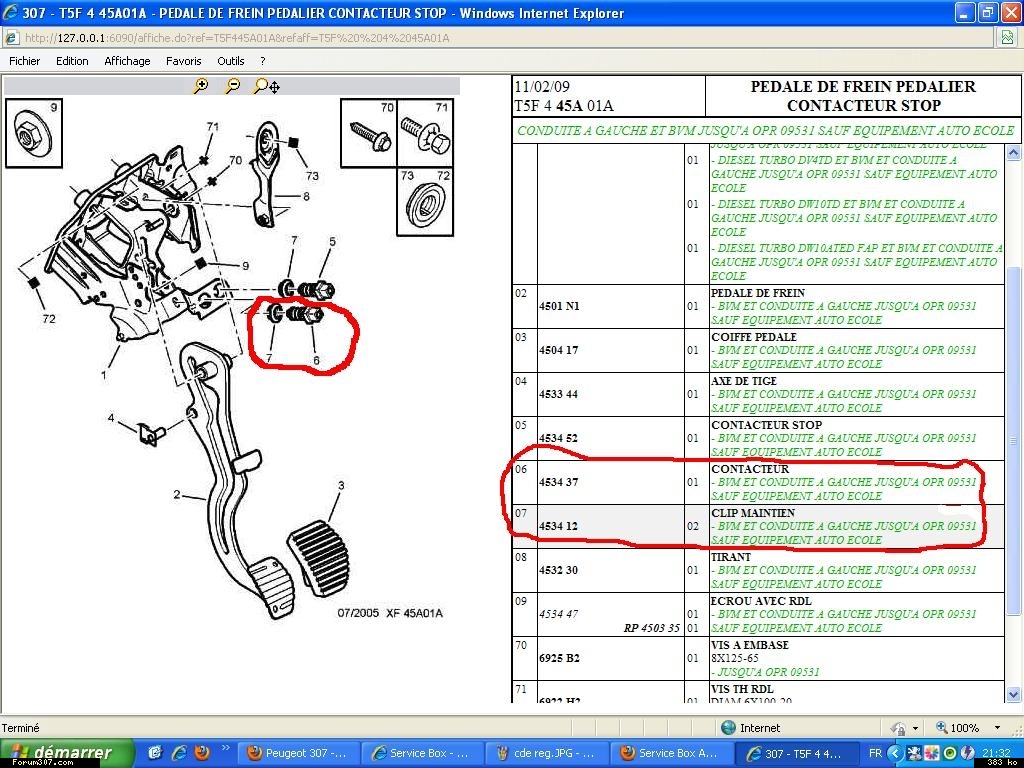1024x768 pixels.
Task: Click the inset image of screw 70
Action: 369,133
